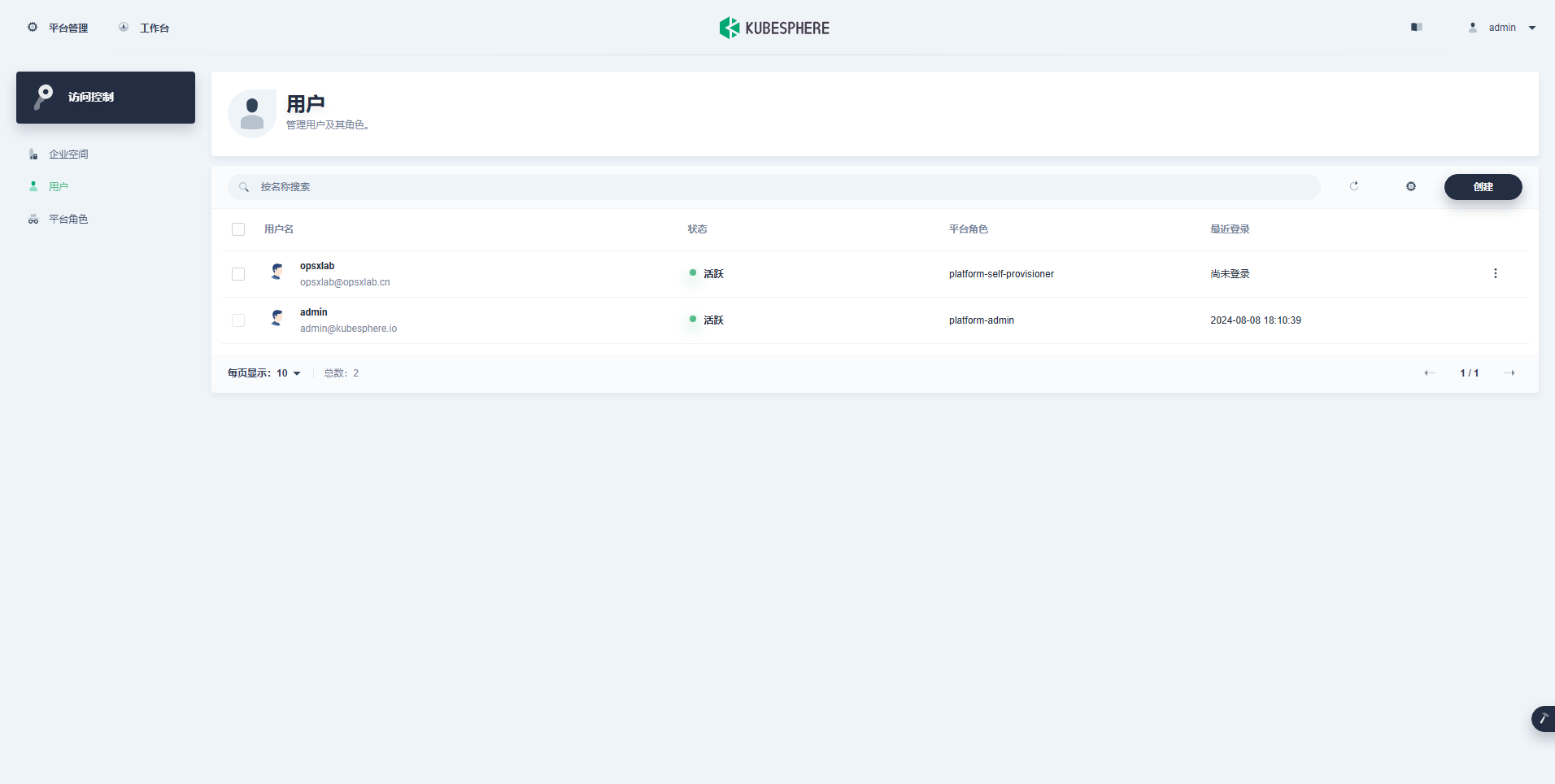
Task: Select the 平台角色 sidebar item
Action: tap(68, 219)
